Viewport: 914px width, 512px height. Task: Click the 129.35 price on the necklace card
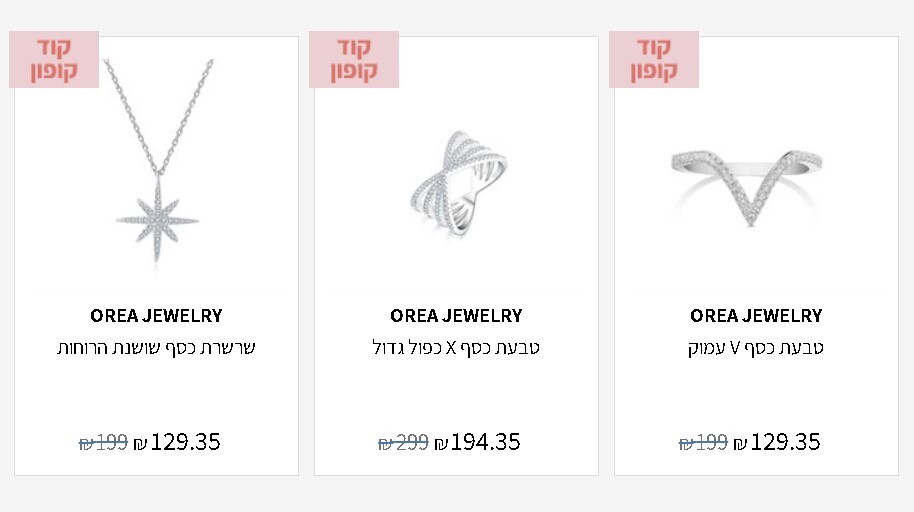pos(185,442)
